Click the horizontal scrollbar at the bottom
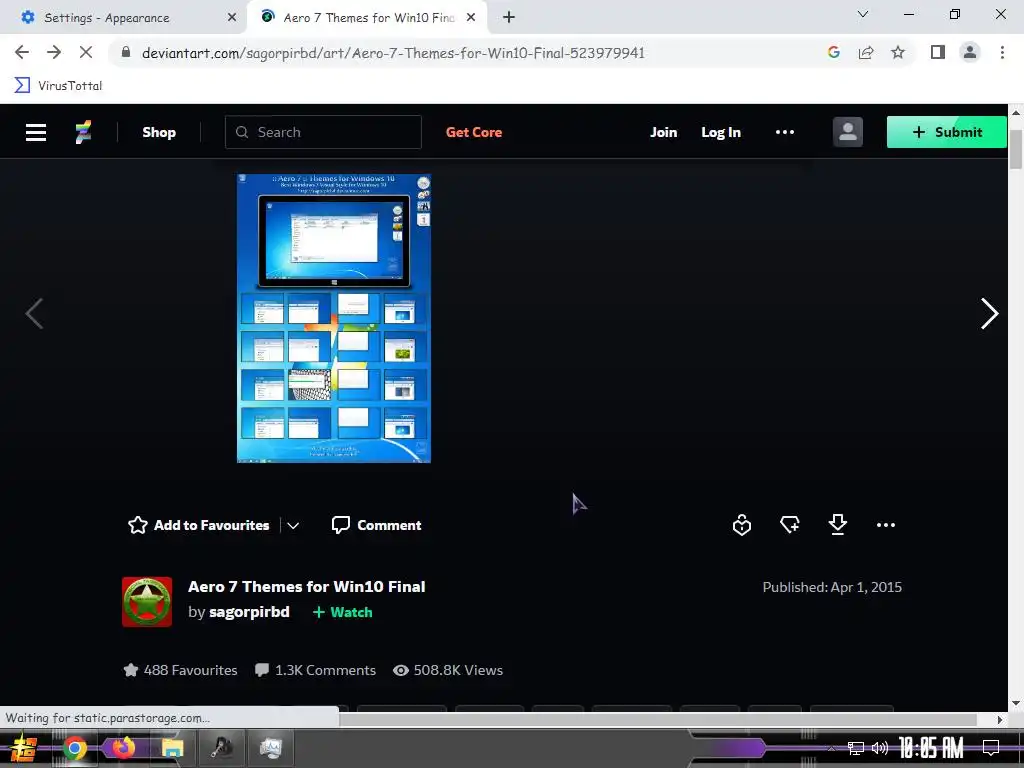The width and height of the screenshot is (1024, 768). 658,719
